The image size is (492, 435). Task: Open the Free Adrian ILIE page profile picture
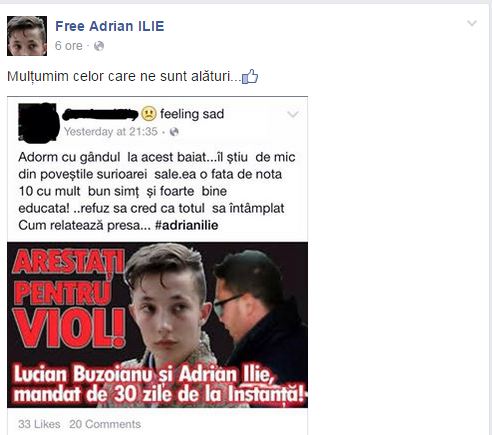[x=27, y=36]
